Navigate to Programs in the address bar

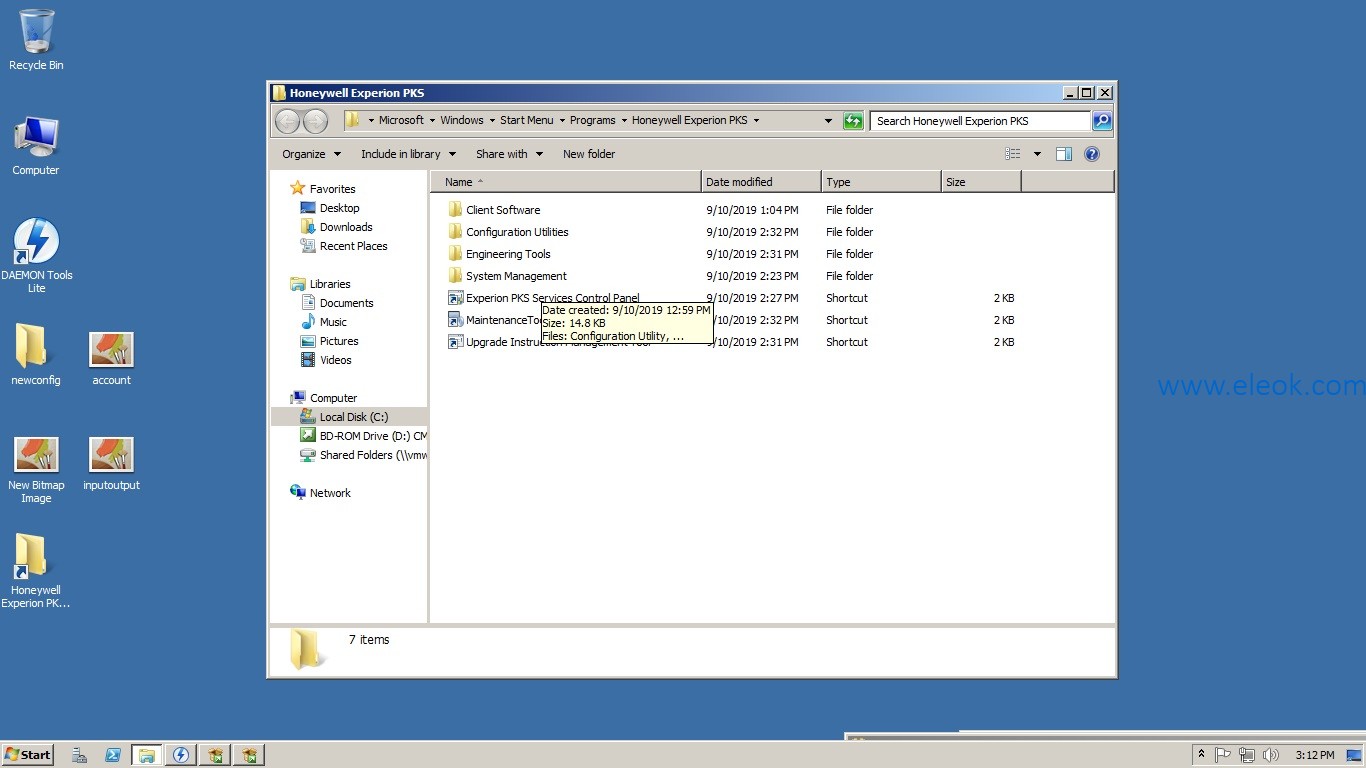593,121
